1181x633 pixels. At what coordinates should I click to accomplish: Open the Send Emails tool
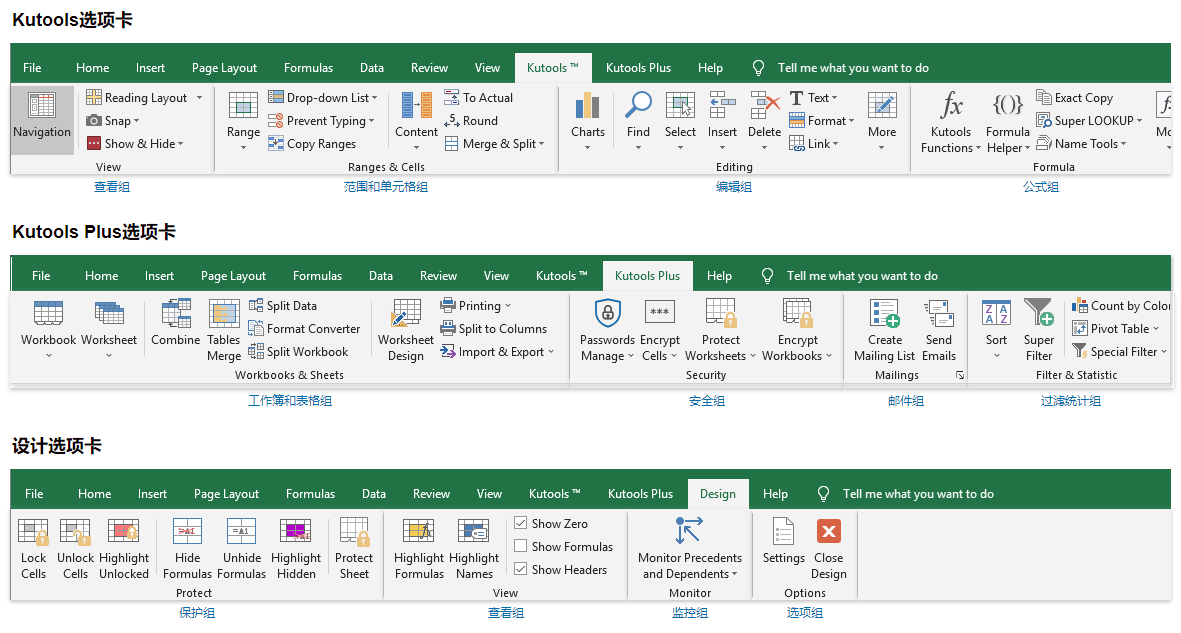[x=939, y=330]
